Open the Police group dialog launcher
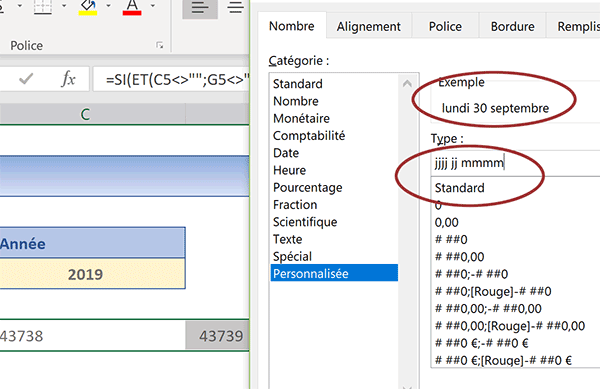This screenshot has width=600, height=389. 160,46
